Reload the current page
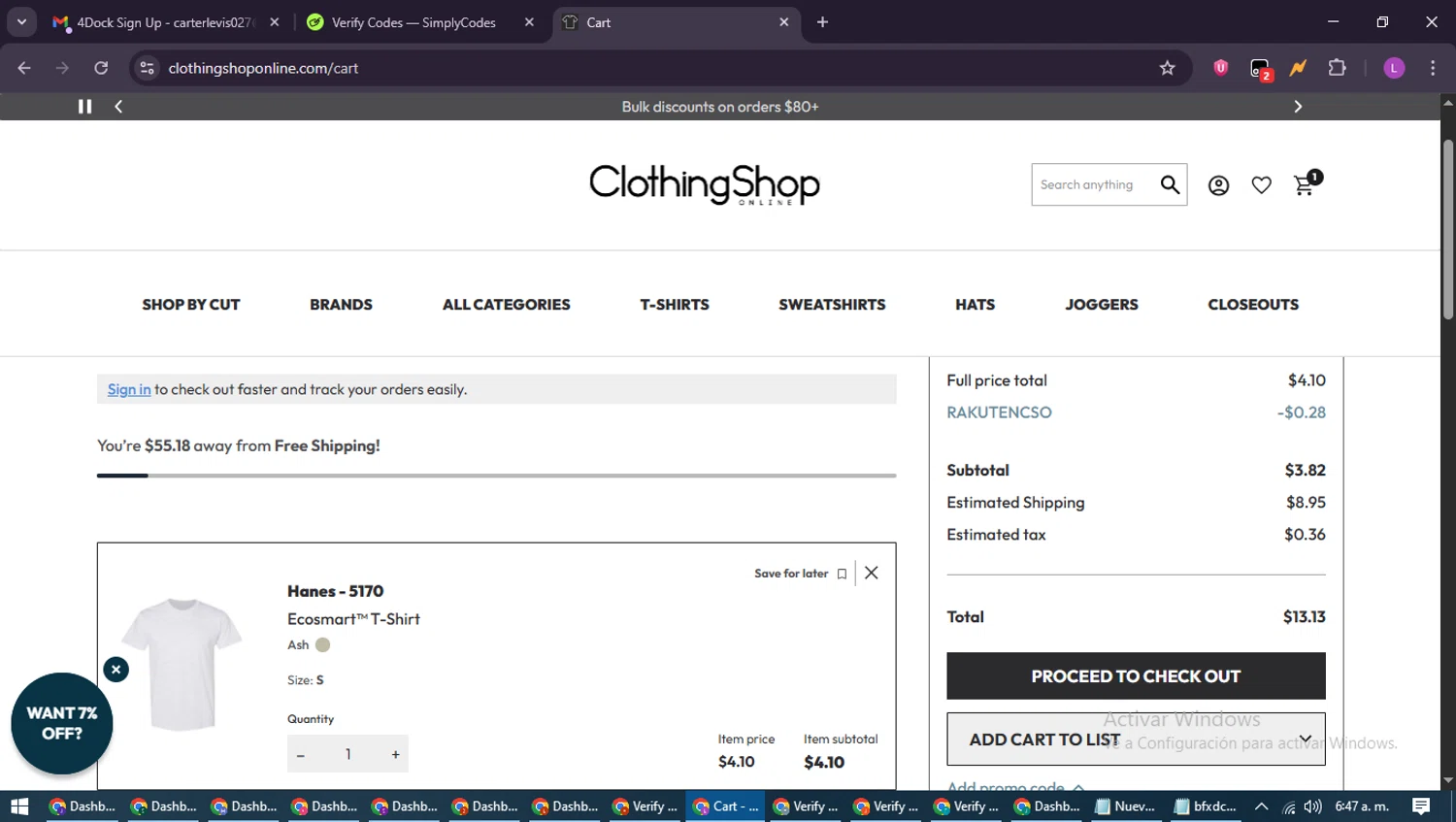The image size is (1456, 822). click(101, 68)
